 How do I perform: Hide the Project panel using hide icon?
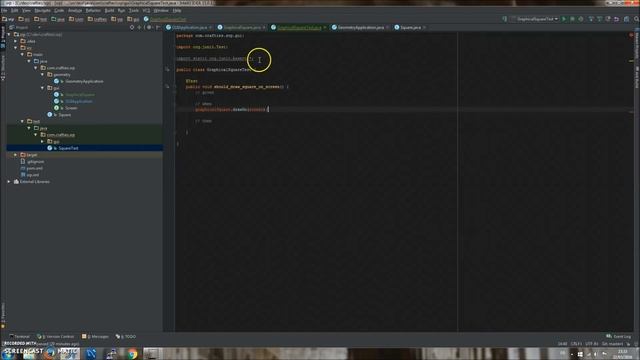coord(158,27)
